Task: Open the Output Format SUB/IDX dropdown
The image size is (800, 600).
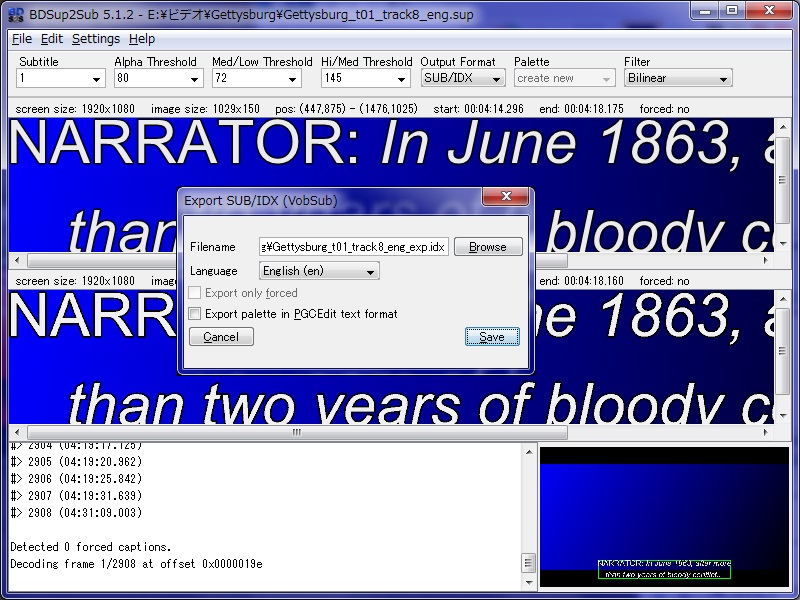Action: point(462,78)
